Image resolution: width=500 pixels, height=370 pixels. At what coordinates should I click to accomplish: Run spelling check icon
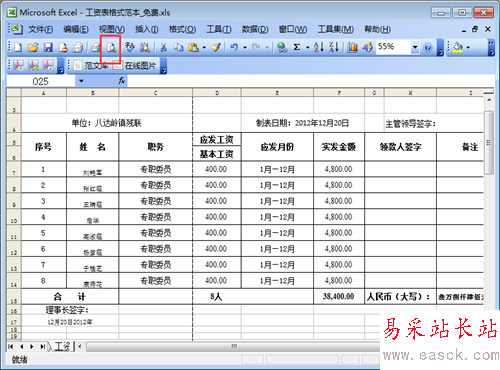pyautogui.click(x=130, y=48)
